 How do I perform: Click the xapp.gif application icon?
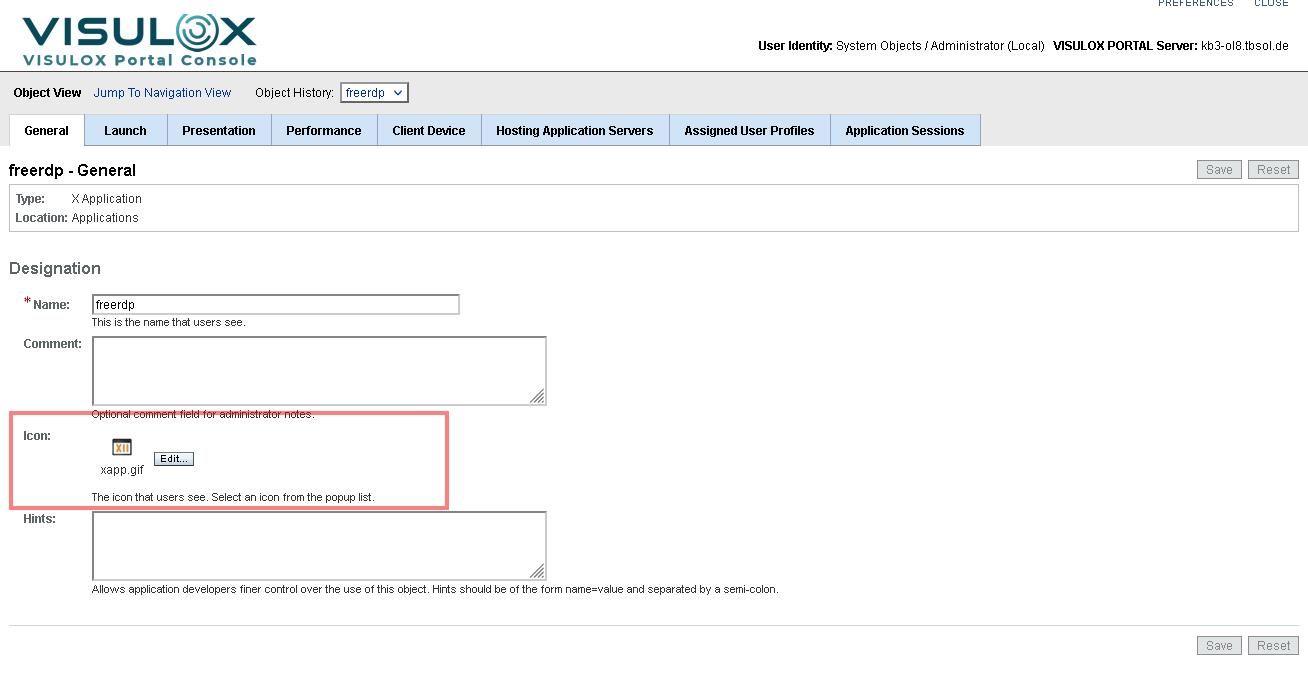pyautogui.click(x=122, y=447)
